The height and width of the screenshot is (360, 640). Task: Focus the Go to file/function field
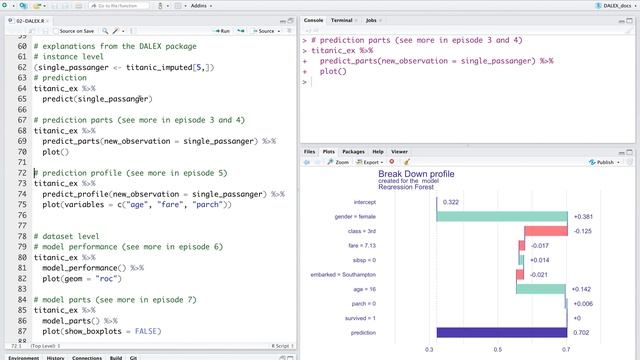coord(118,6)
